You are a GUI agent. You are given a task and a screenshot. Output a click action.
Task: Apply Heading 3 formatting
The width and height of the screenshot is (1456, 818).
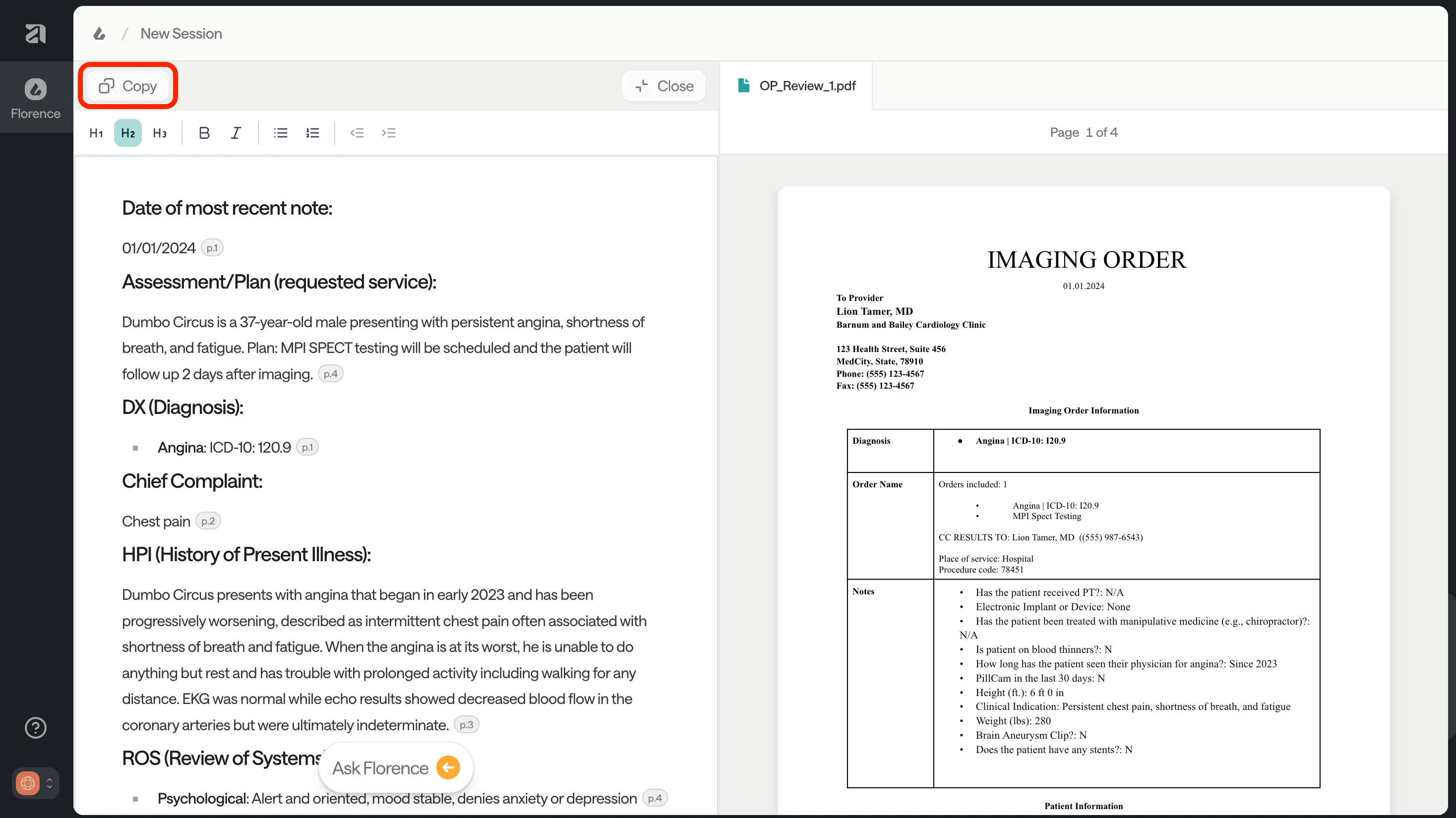click(159, 133)
